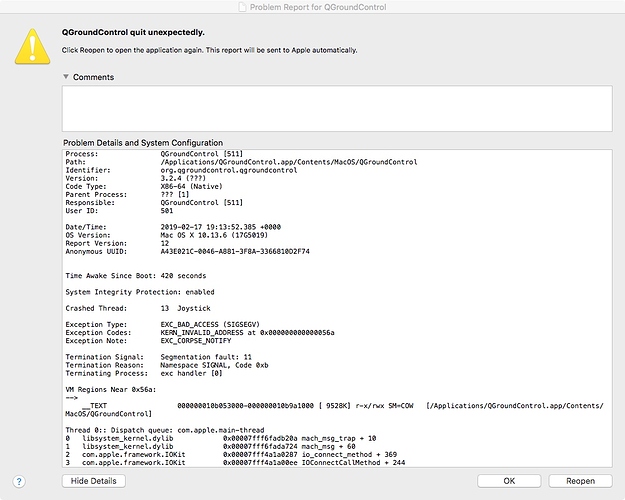This screenshot has height=500, width=625.
Task: Click 'Segmentation fault: 11' termination signal
Action: click(206, 357)
